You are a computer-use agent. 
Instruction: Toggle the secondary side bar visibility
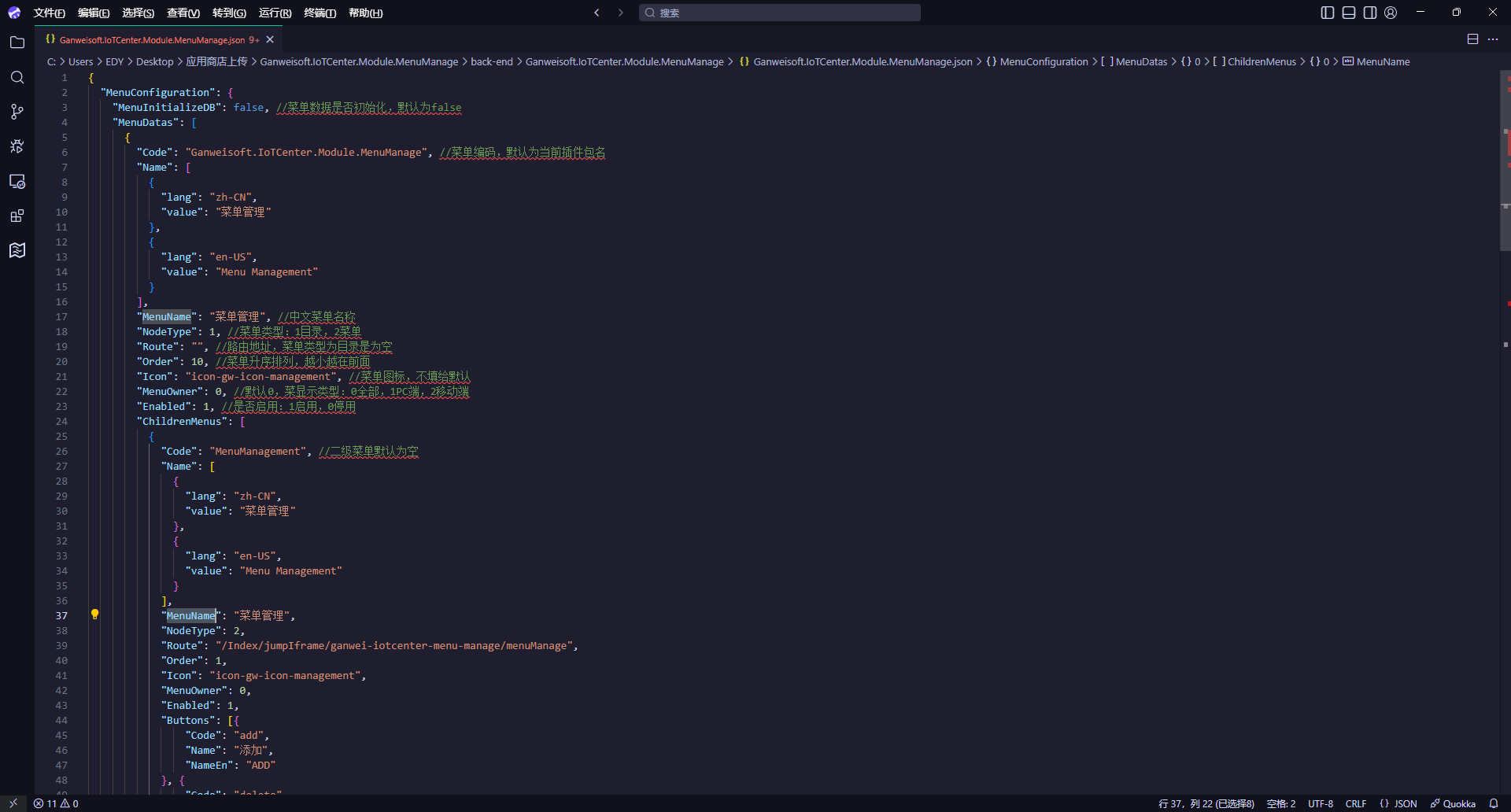1370,13
